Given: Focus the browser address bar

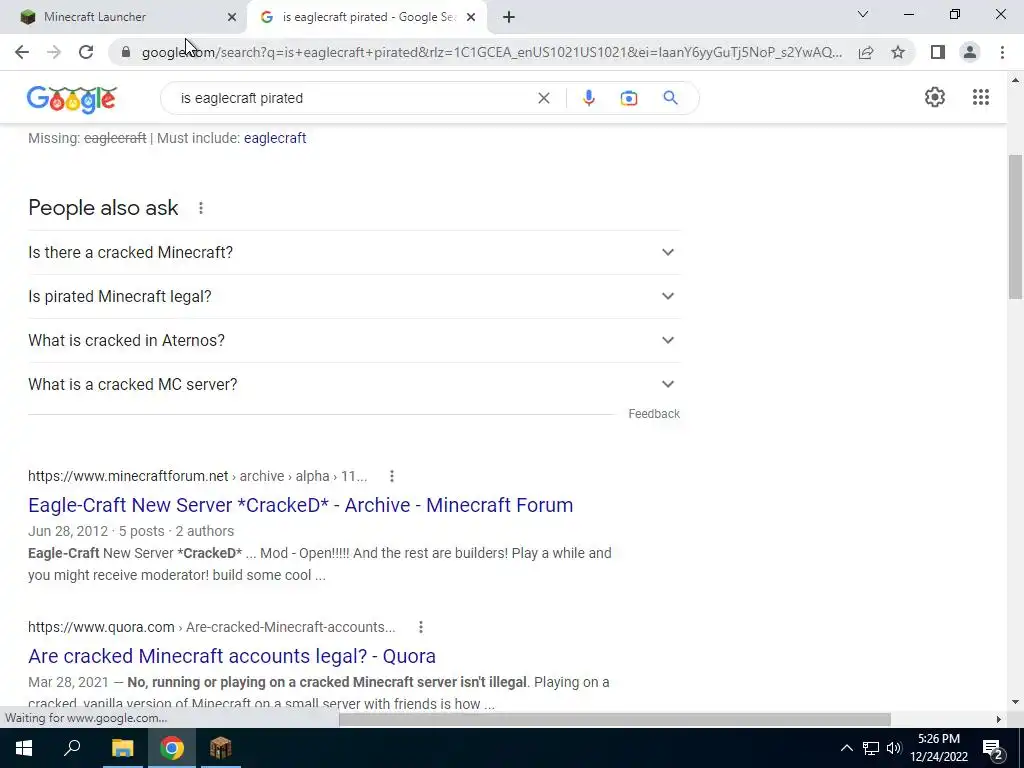Looking at the screenshot, I should coord(491,52).
